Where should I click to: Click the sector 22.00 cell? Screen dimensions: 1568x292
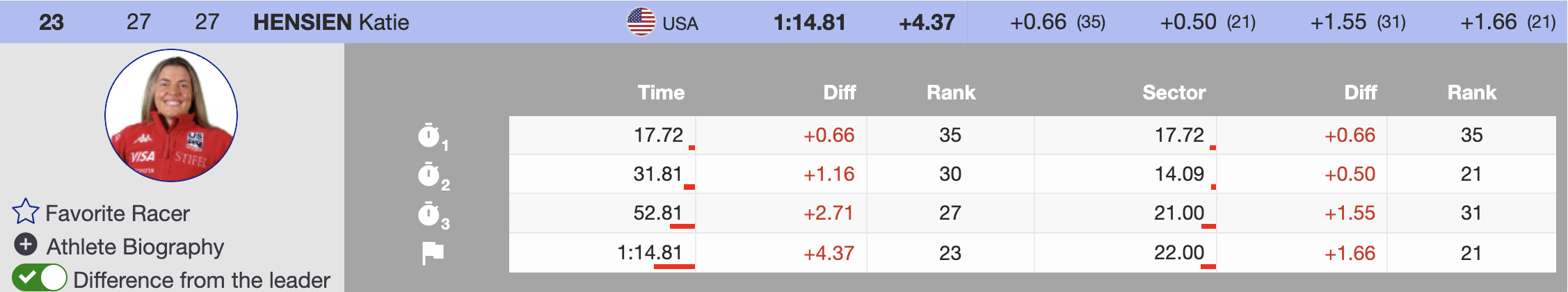(x=1178, y=252)
